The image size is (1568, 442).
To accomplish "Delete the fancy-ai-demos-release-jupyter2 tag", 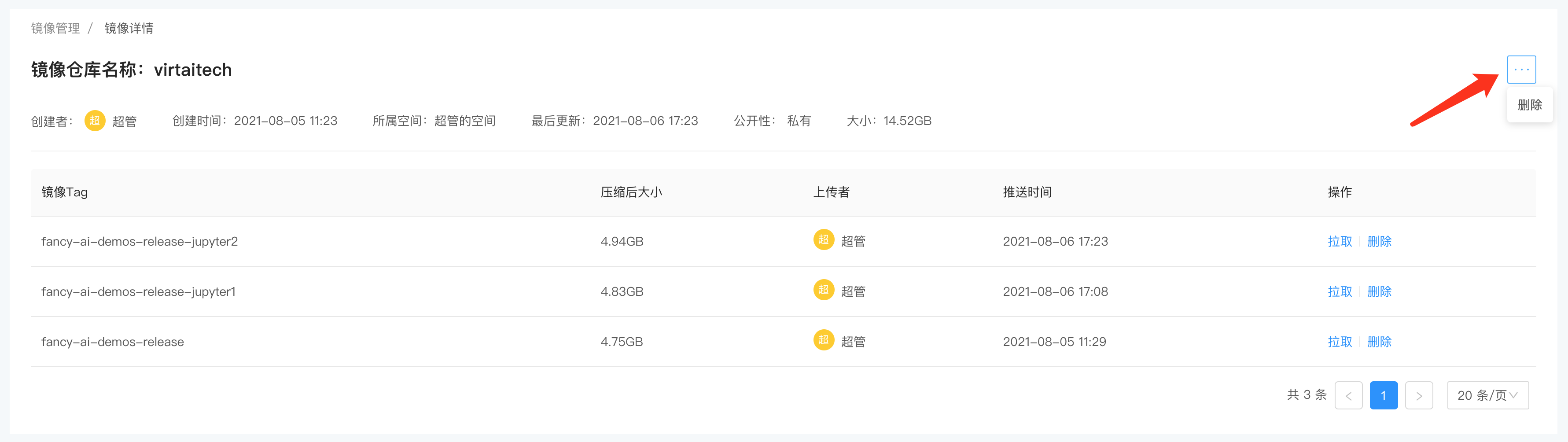I will [x=1379, y=241].
